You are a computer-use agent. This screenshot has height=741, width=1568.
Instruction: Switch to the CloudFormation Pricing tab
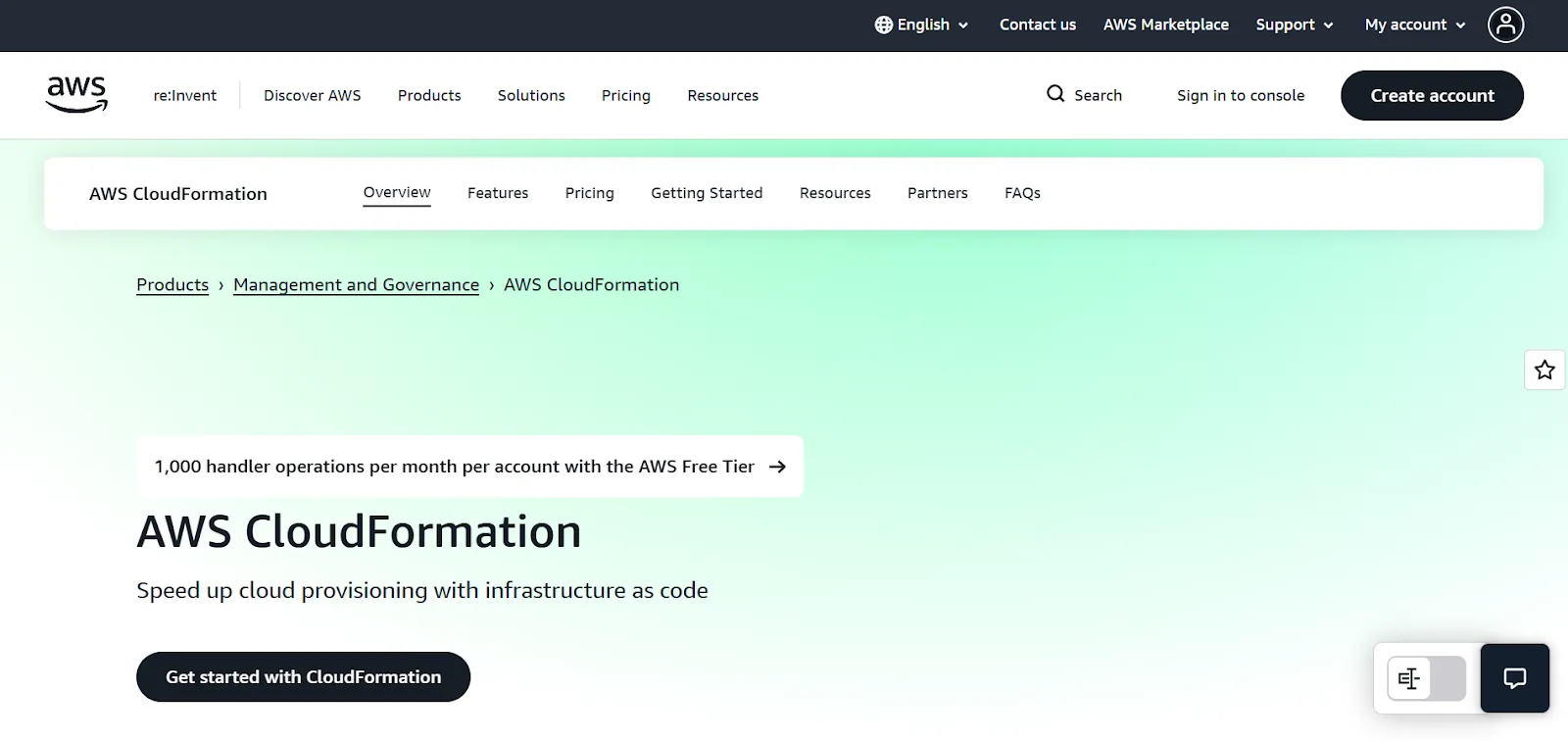[x=589, y=193]
